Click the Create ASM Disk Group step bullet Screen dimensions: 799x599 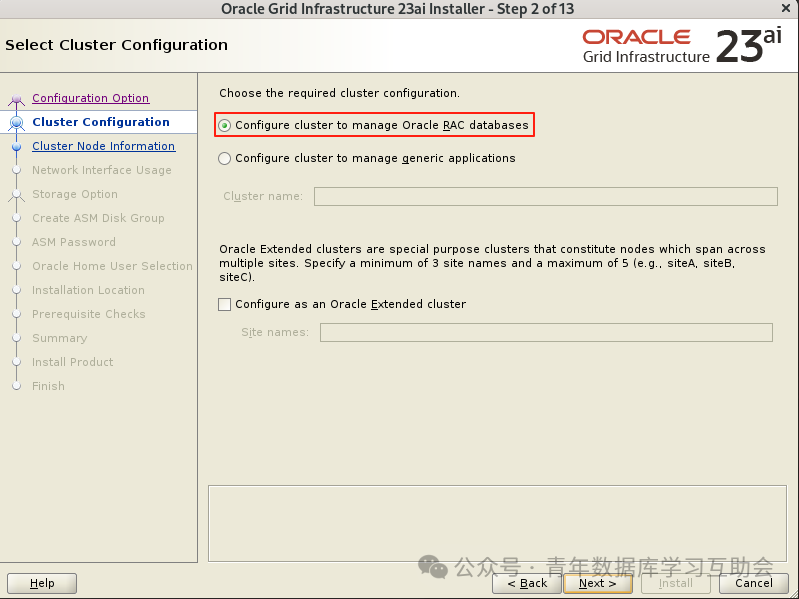point(16,218)
